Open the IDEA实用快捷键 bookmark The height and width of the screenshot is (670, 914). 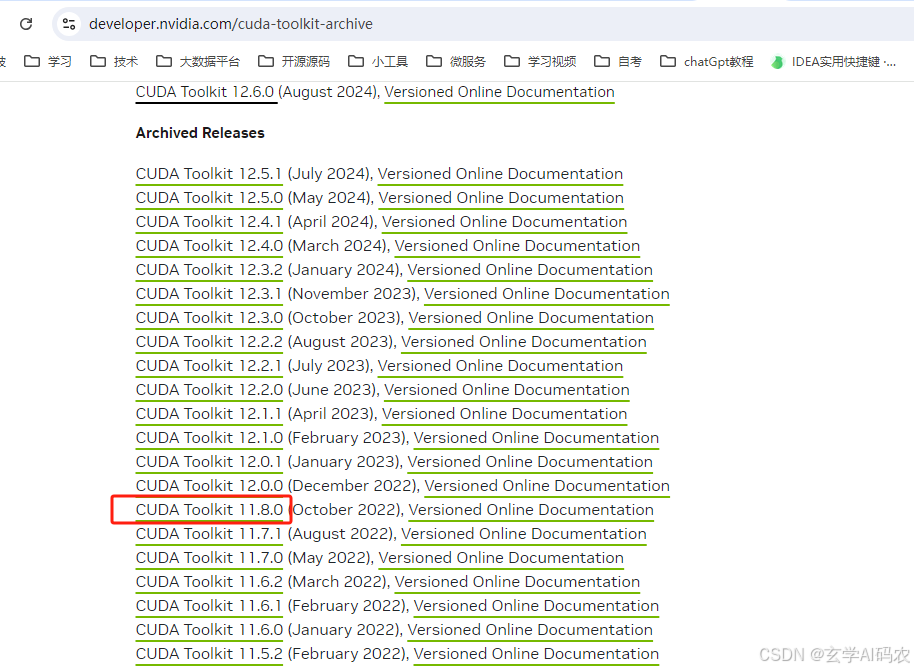click(x=834, y=61)
